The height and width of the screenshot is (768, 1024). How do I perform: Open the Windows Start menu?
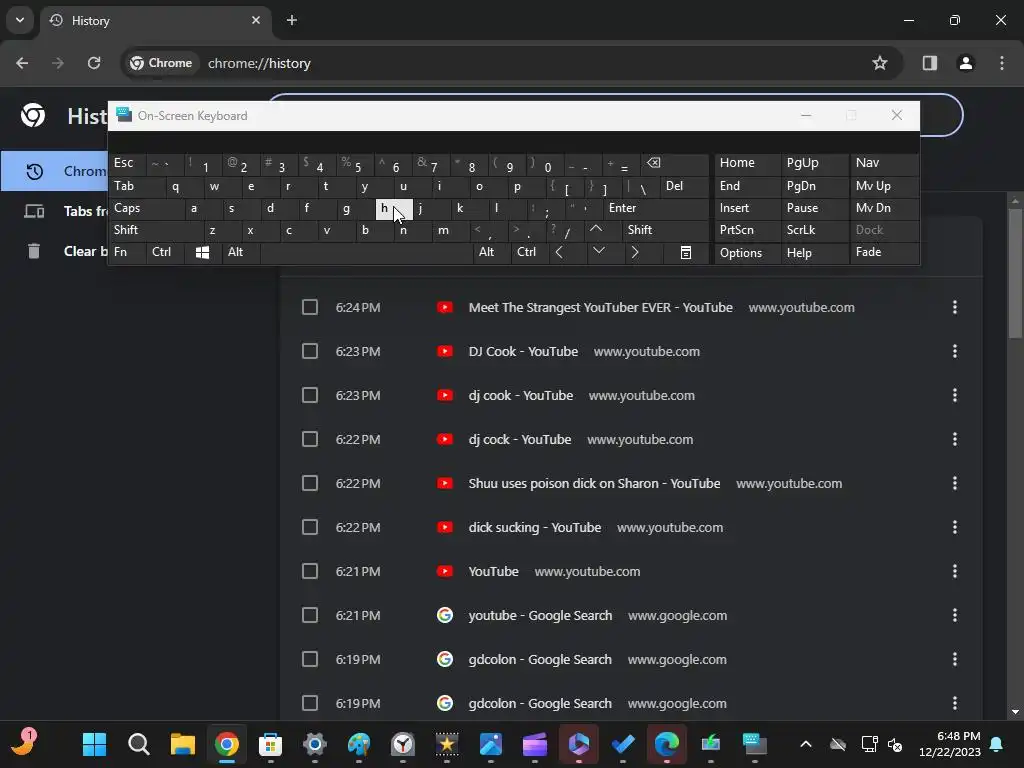(x=94, y=744)
